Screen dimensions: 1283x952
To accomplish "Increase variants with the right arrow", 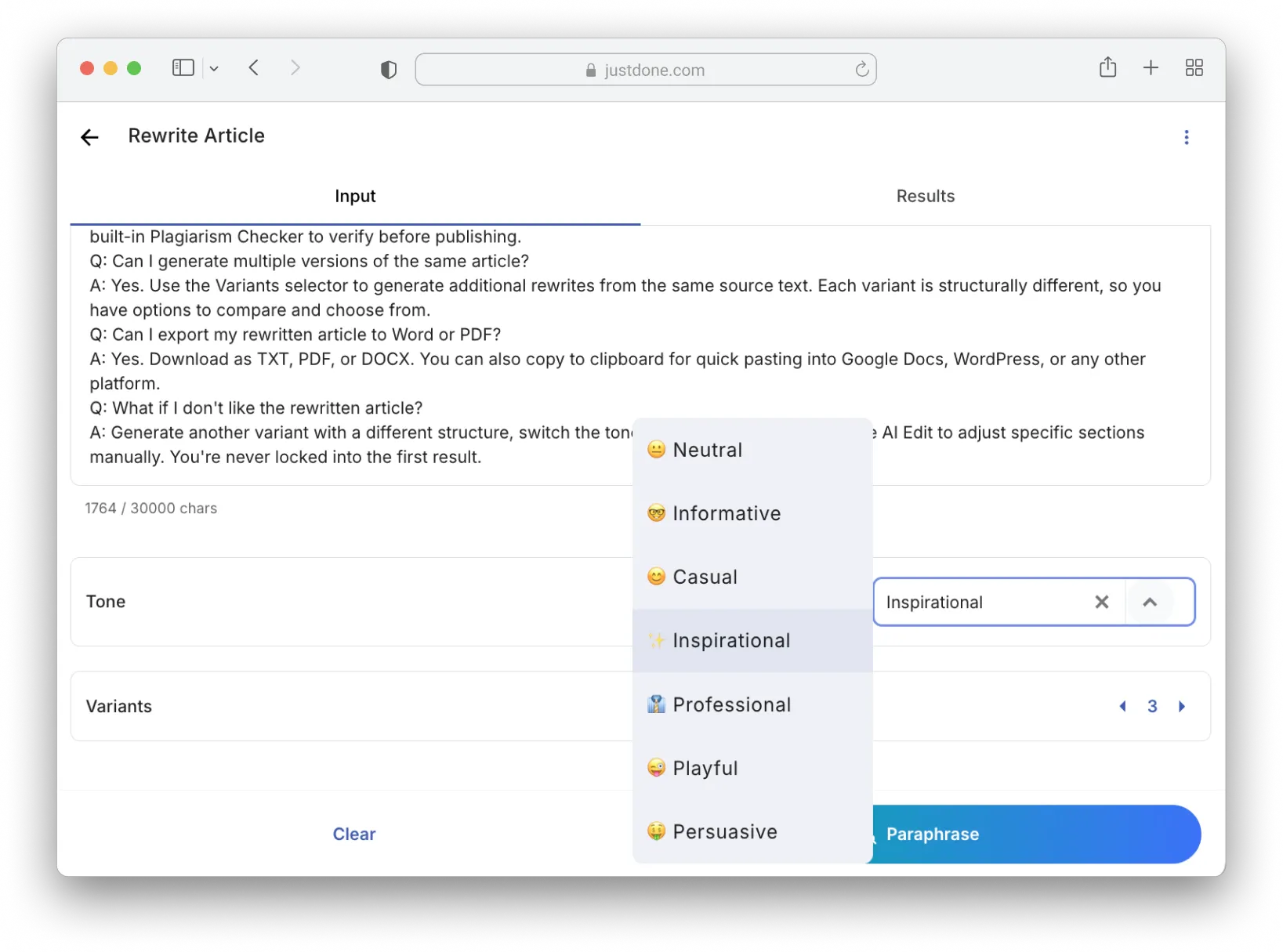I will tap(1181, 706).
